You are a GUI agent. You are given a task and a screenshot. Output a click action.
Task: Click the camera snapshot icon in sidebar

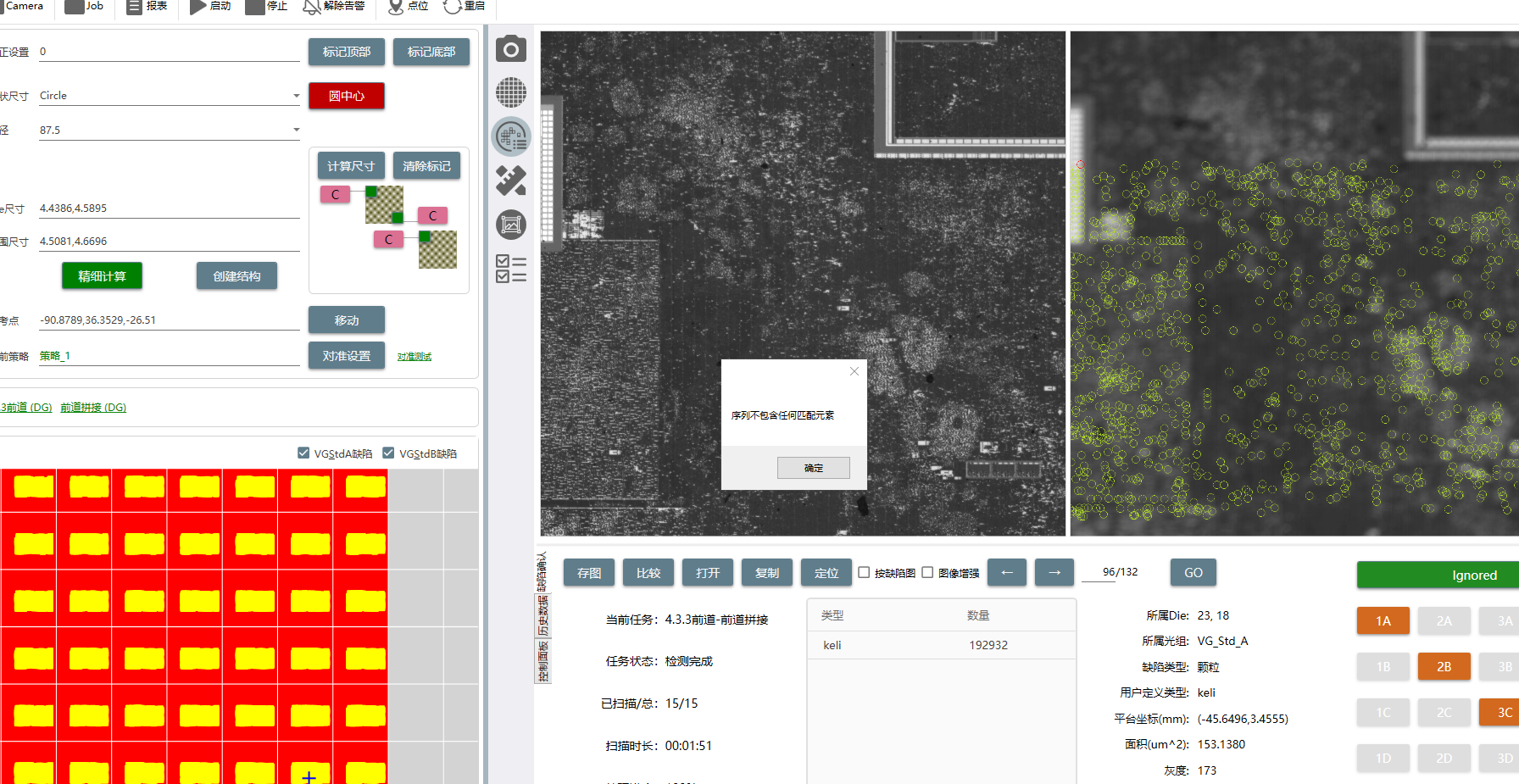(x=510, y=50)
